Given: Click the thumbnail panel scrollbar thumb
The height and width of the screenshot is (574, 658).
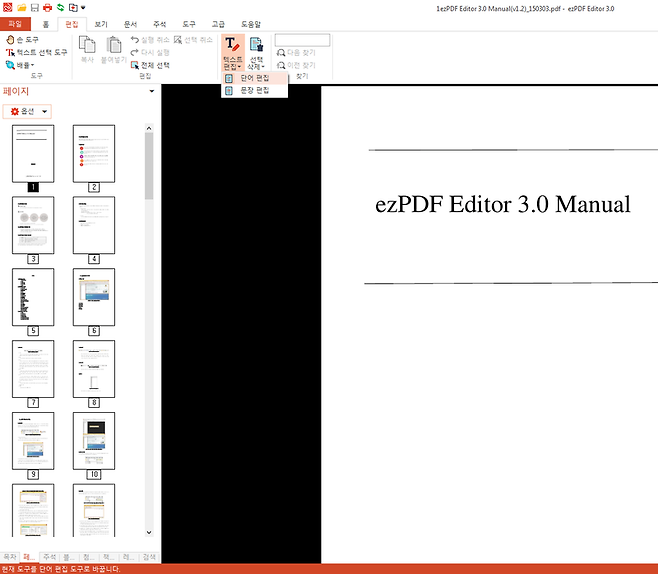Looking at the screenshot, I should click(149, 166).
